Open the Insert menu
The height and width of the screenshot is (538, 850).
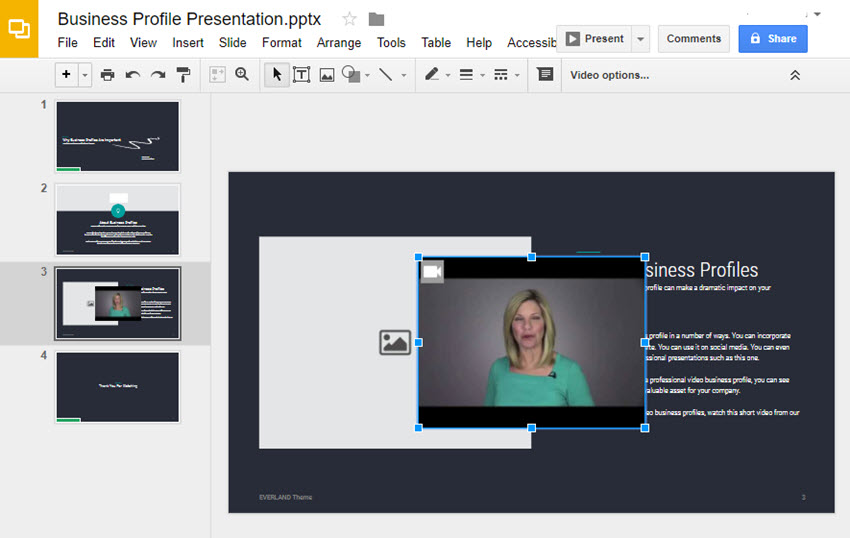pyautogui.click(x=187, y=43)
